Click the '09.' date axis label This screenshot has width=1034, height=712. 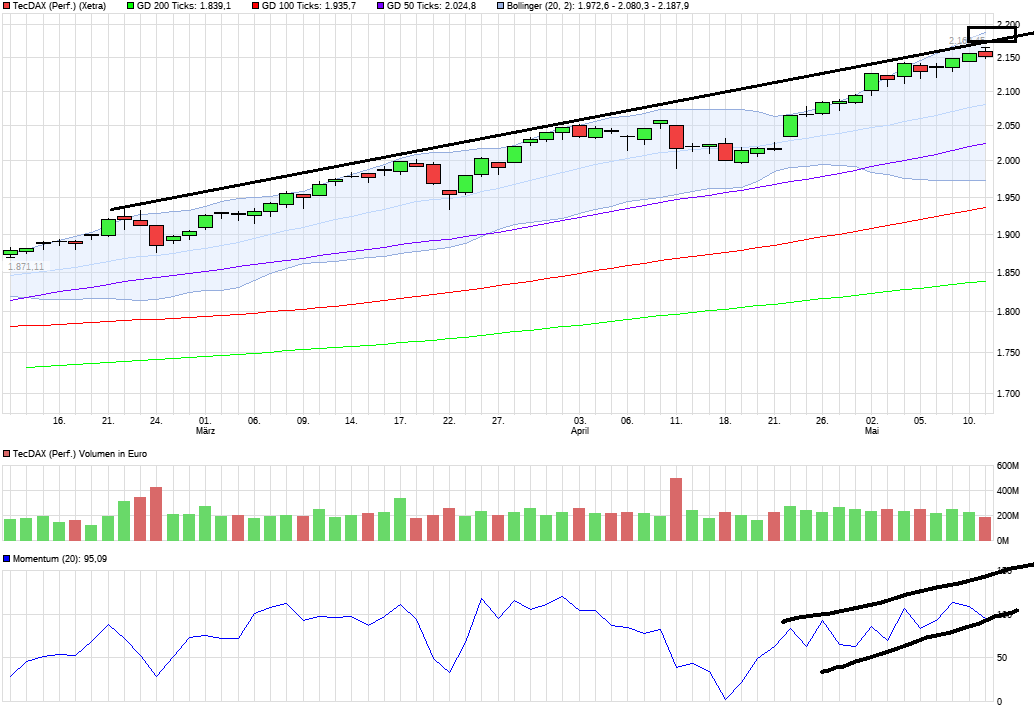click(303, 421)
